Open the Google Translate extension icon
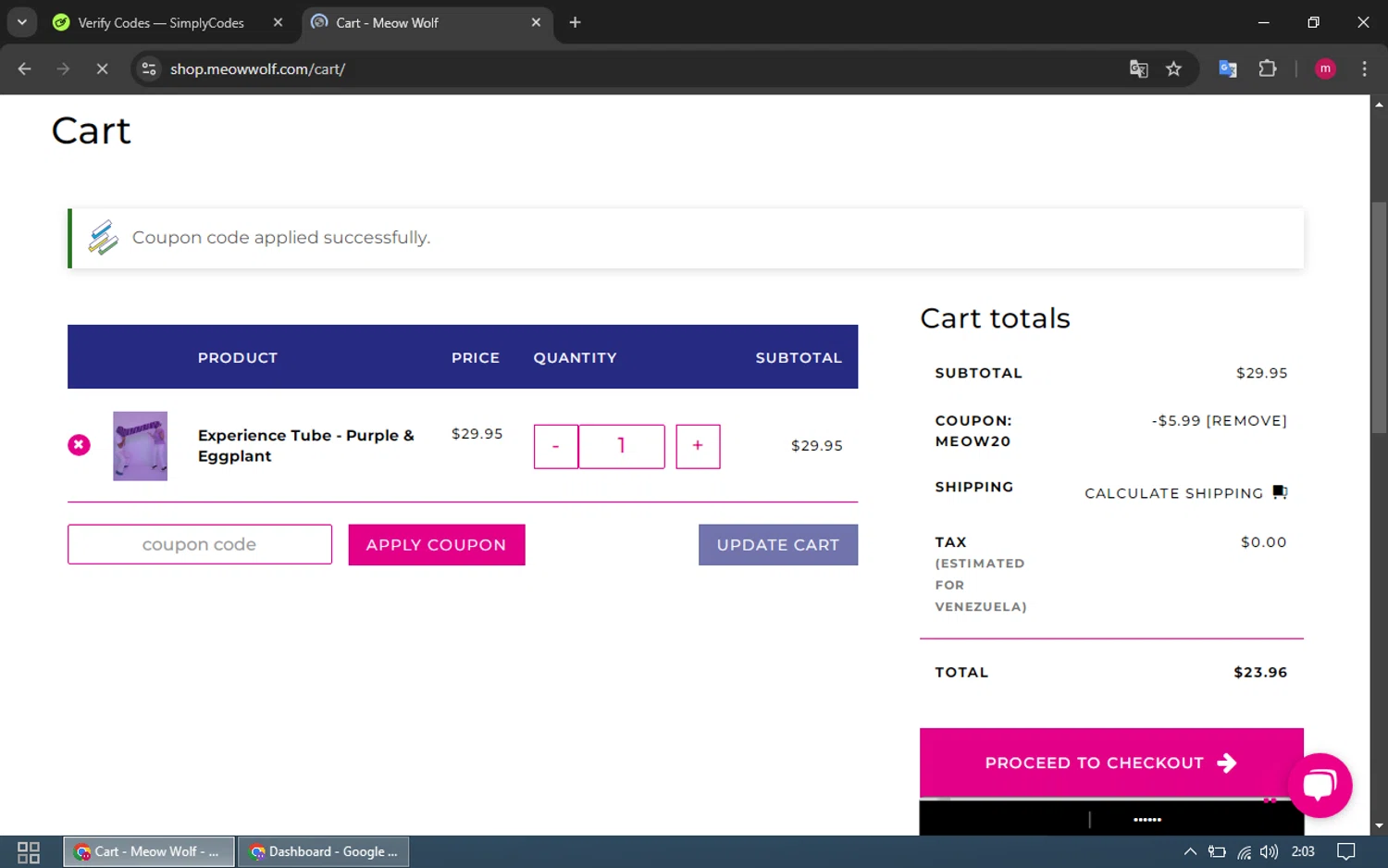Image resolution: width=1388 pixels, height=868 pixels. (1228, 68)
